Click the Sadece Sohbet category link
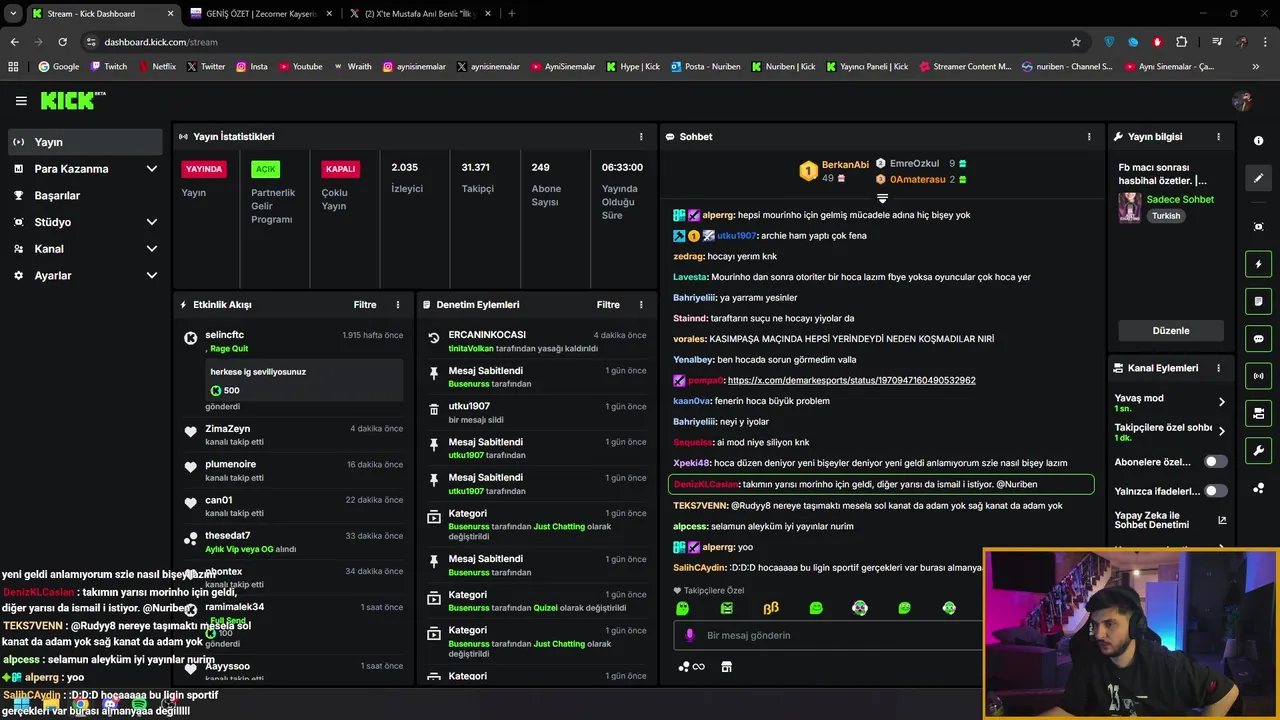1280x720 pixels. point(1180,199)
